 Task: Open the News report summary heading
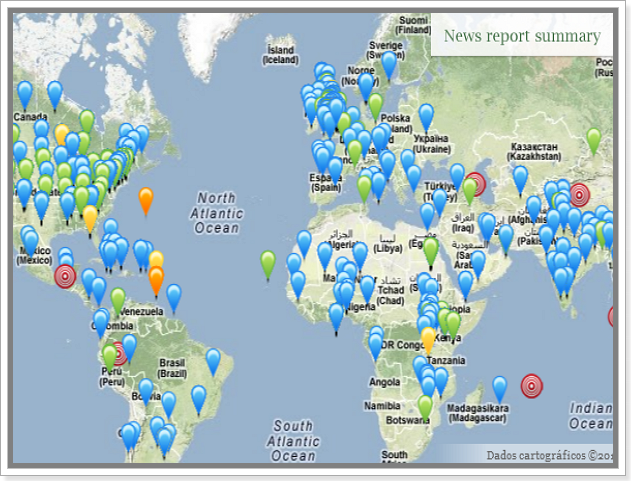coord(522,36)
